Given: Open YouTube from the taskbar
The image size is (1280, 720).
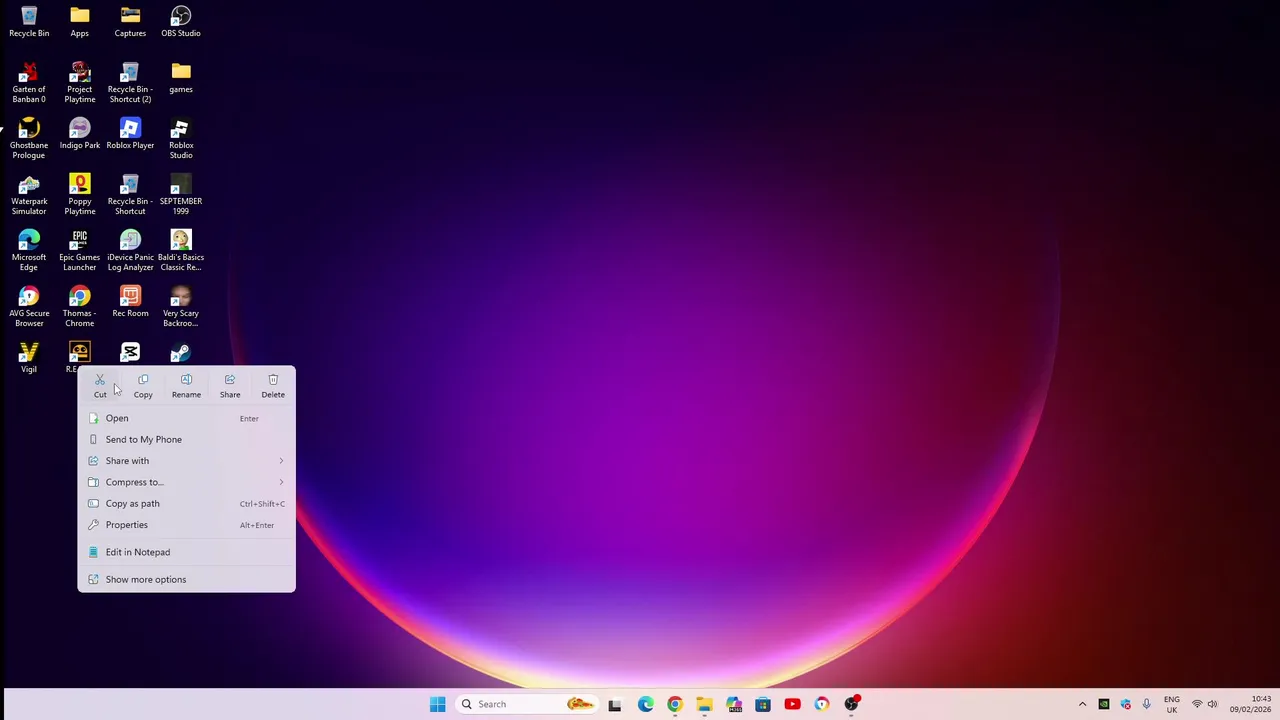Looking at the screenshot, I should click(792, 704).
